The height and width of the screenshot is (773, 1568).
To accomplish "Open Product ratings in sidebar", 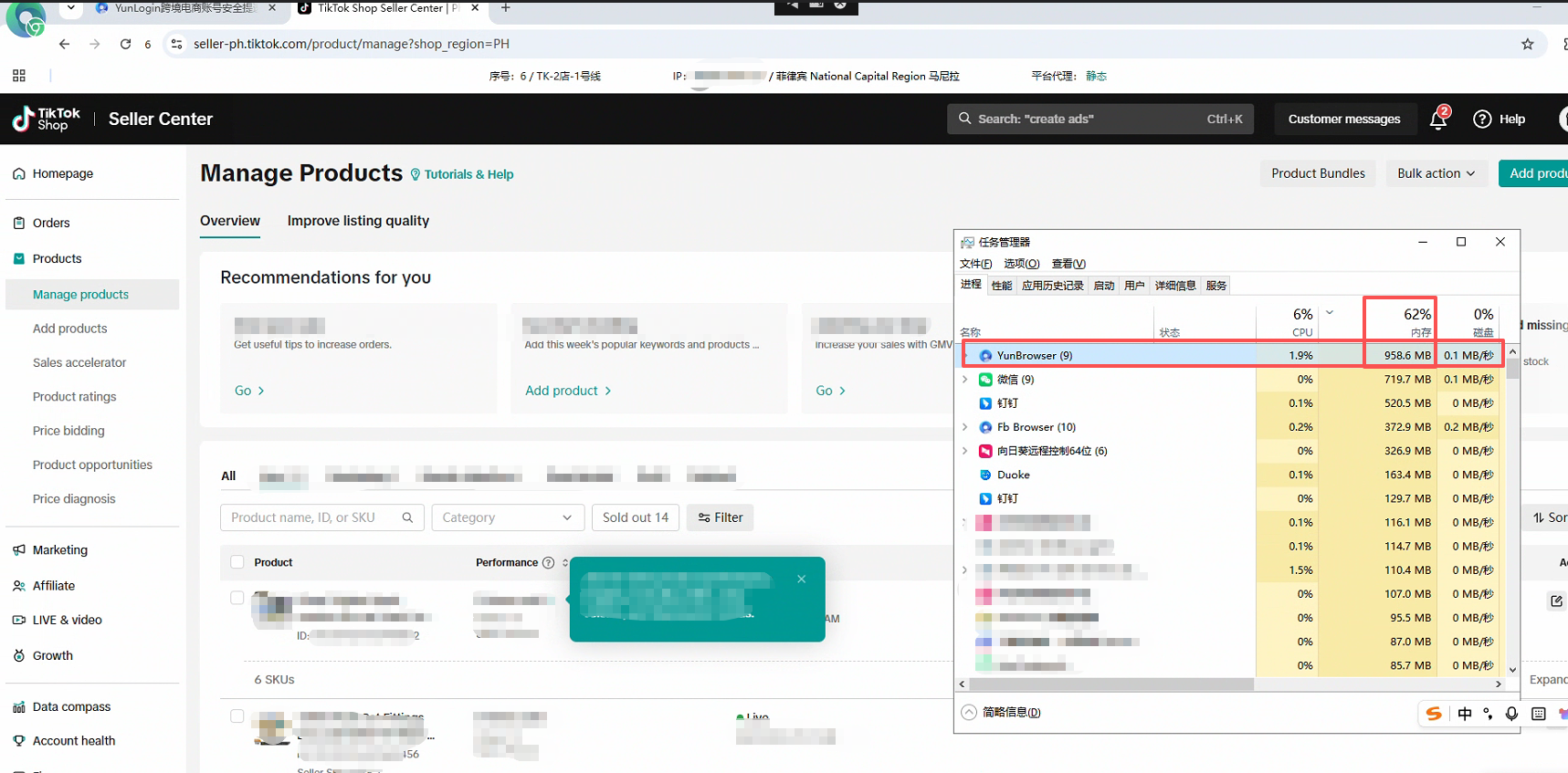I will [75, 397].
